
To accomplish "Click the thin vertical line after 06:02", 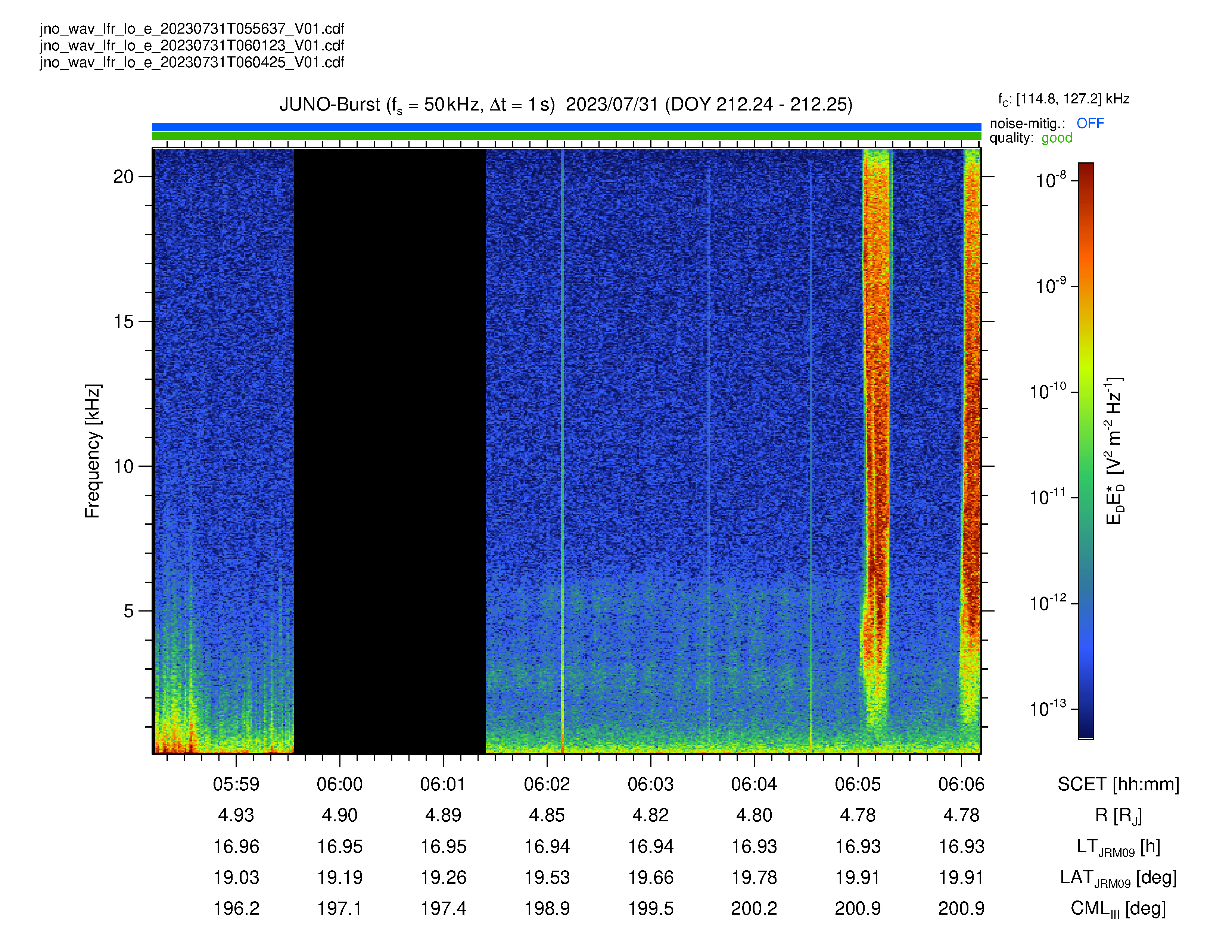I will click(562, 451).
